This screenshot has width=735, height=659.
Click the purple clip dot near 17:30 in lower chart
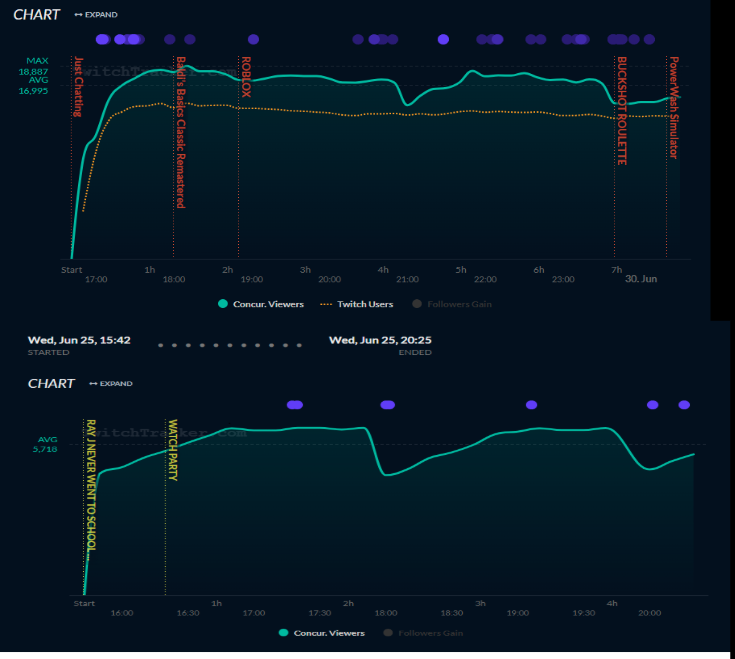(x=295, y=405)
